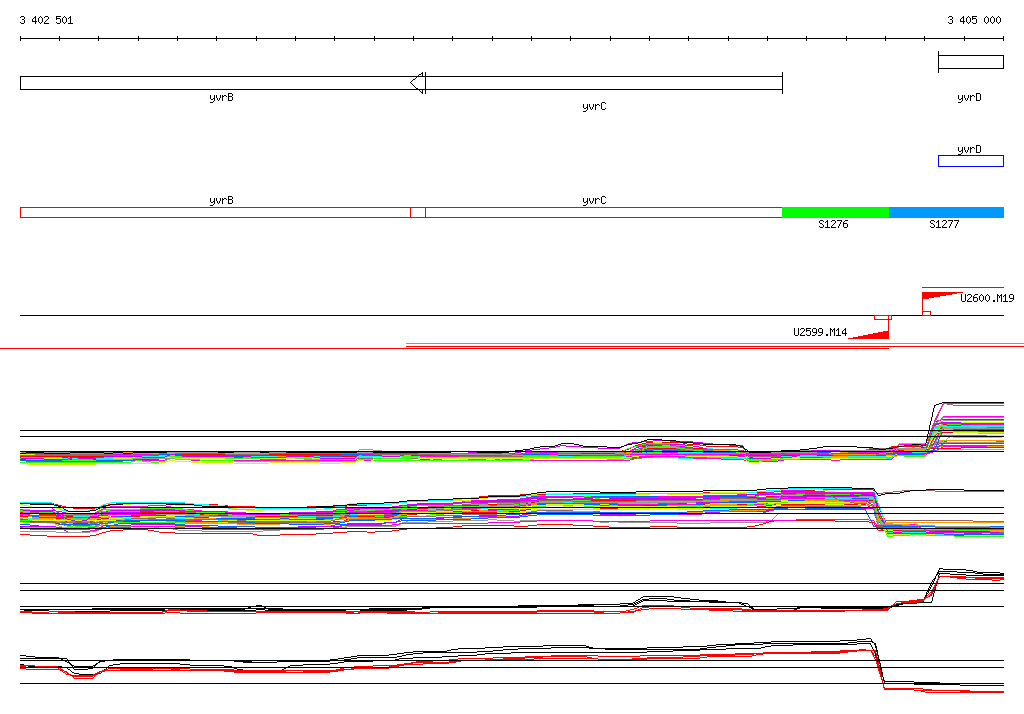Click the U2600.M19 text label
Image resolution: width=1024 pixels, height=714 pixels.
point(987,298)
